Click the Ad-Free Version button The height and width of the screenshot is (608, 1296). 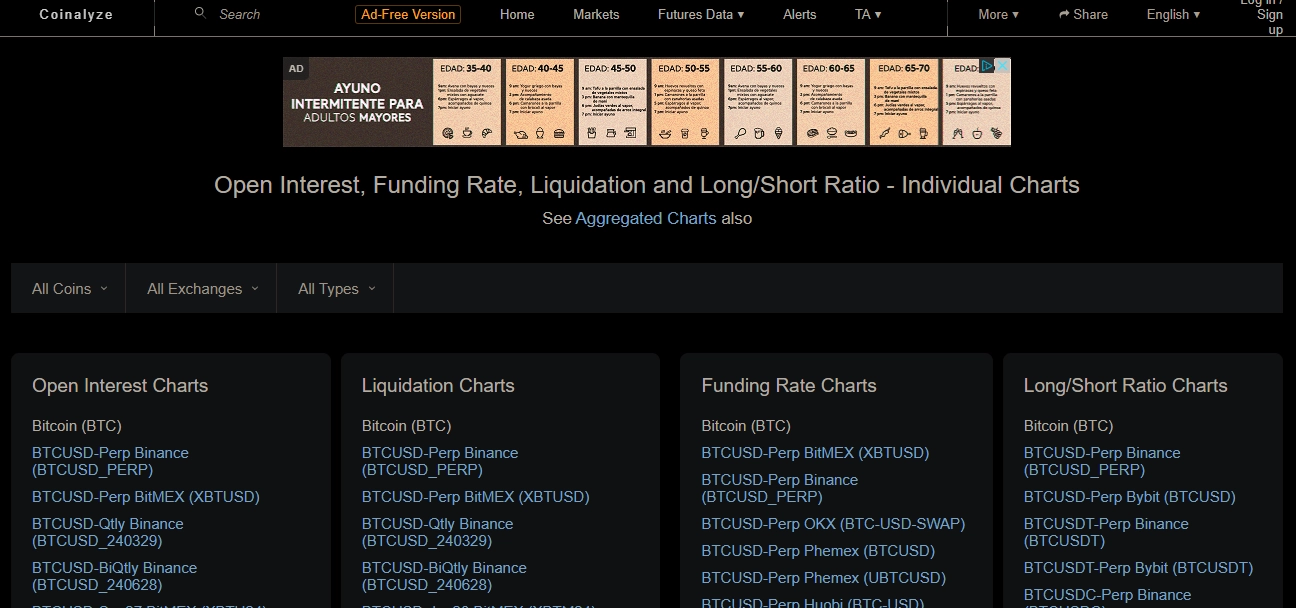pos(408,14)
